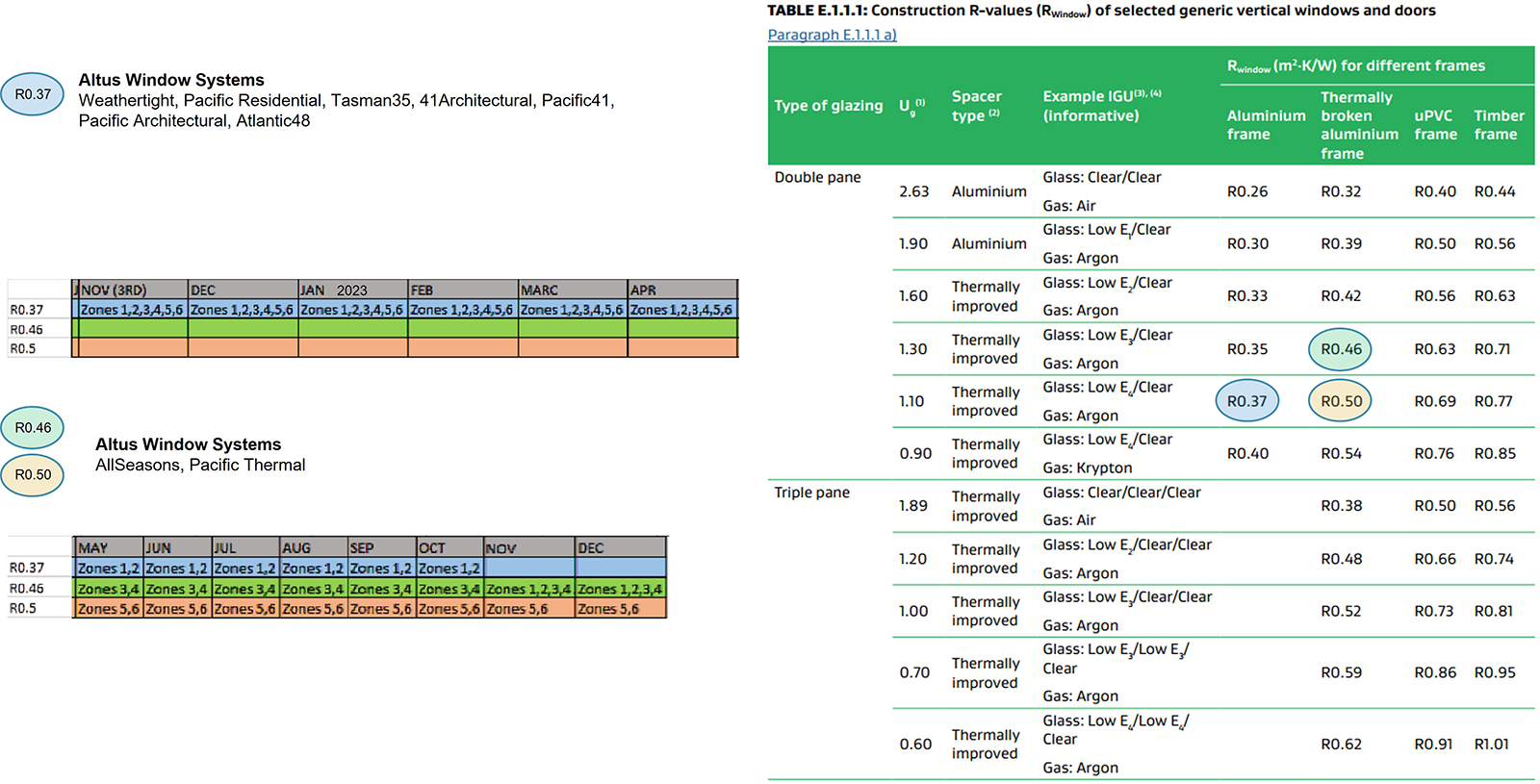Click the Type of glazing header
The width and height of the screenshot is (1540, 784).
pyautogui.click(x=828, y=106)
